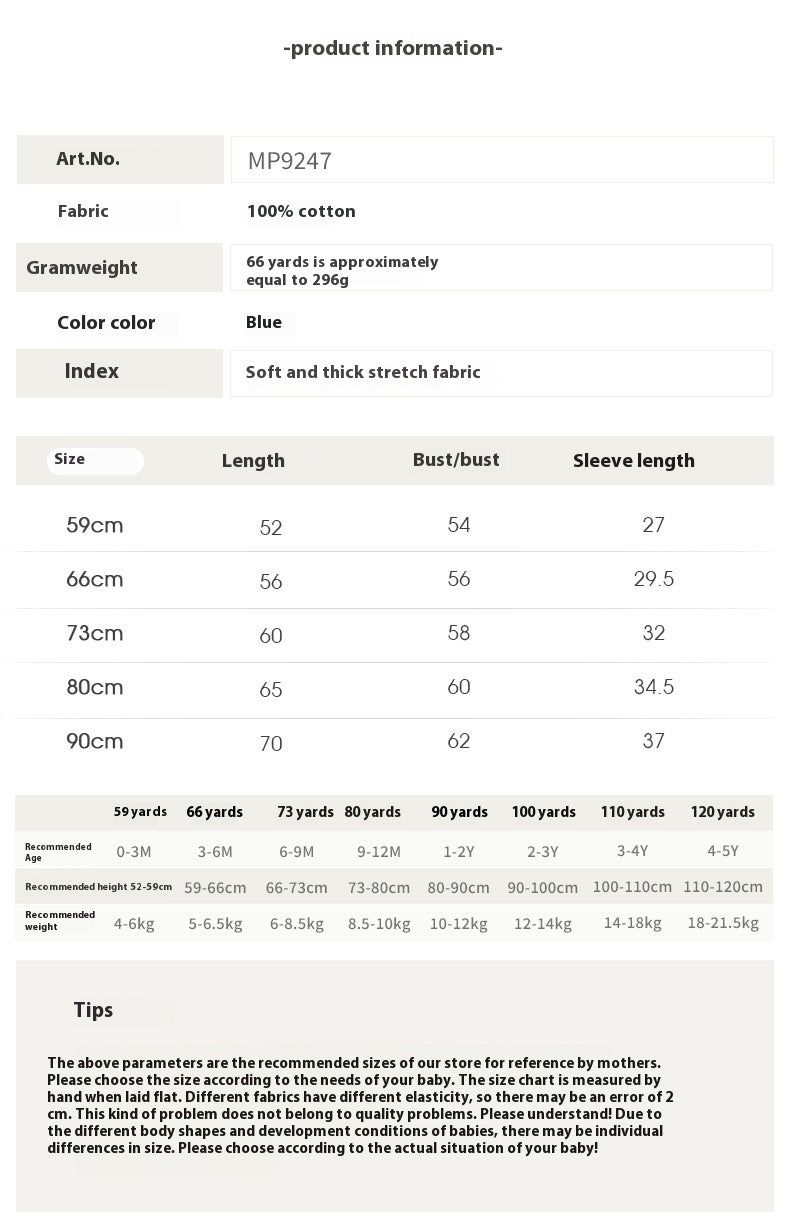This screenshot has height=1223, width=790.
Task: Click the 29.5 sleeve length value
Action: 654,579
